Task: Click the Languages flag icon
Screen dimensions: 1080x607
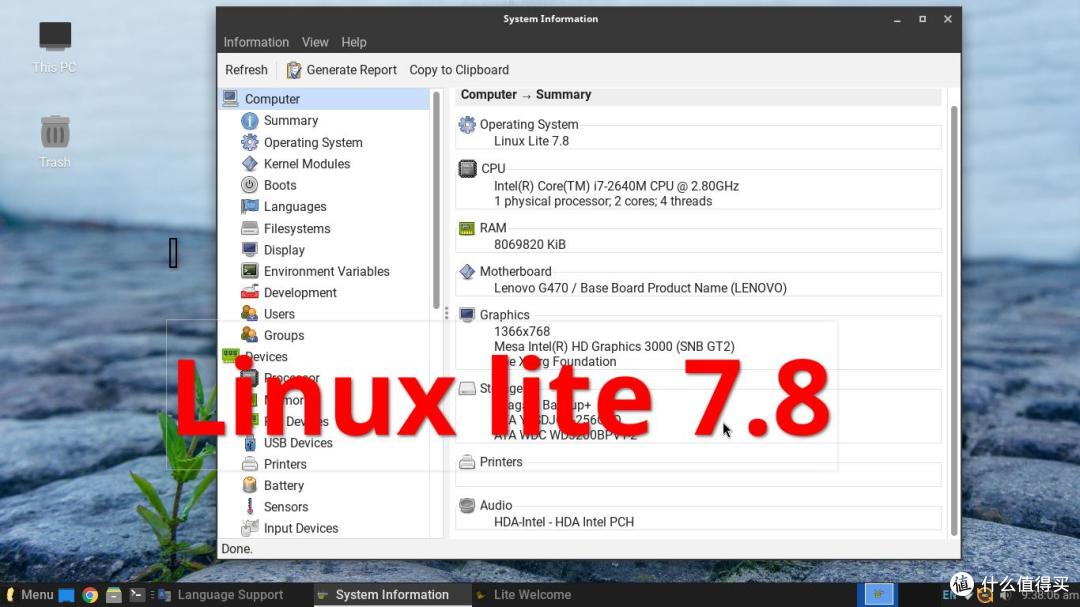Action: (249, 206)
